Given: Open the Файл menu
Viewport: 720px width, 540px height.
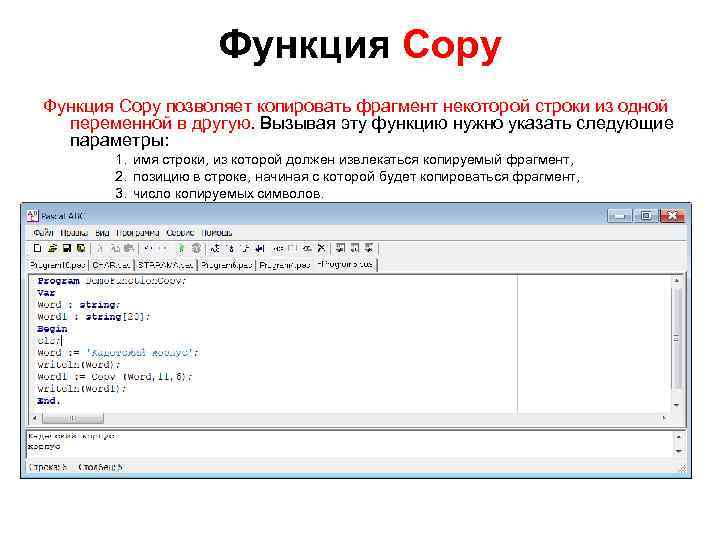Looking at the screenshot, I should (43, 232).
